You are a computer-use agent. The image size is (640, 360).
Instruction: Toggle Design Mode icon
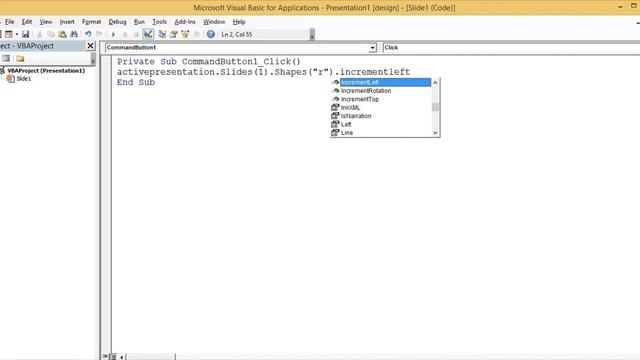(148, 34)
